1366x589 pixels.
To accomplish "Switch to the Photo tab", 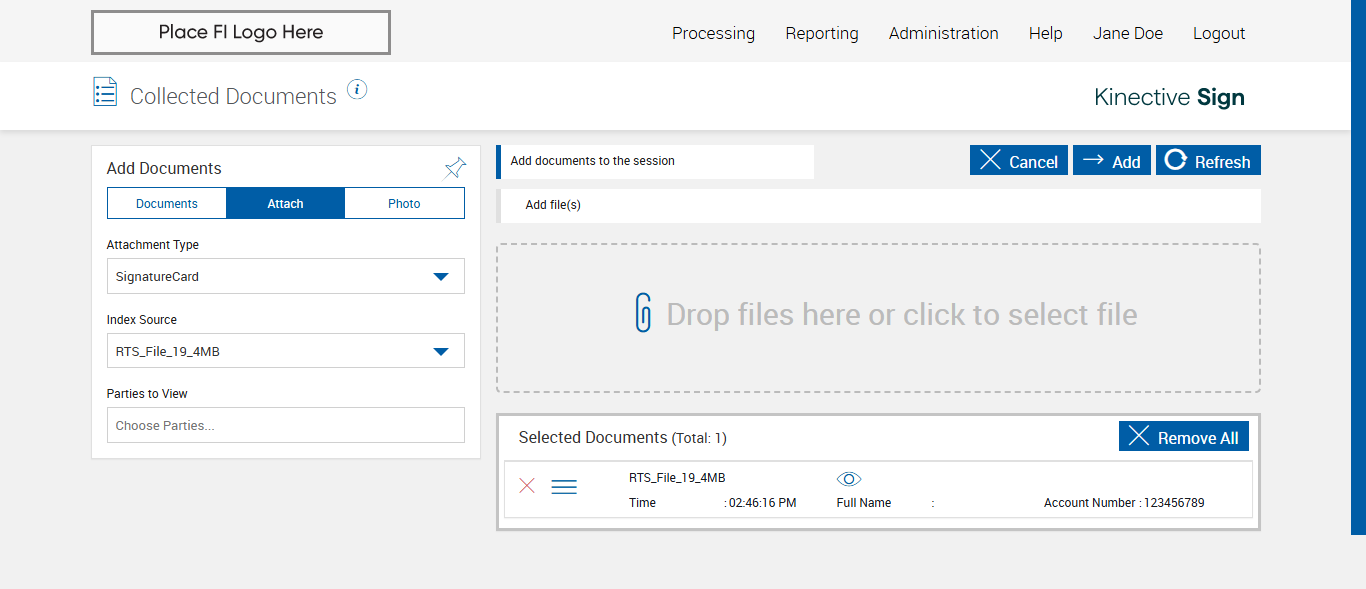I will pyautogui.click(x=404, y=203).
